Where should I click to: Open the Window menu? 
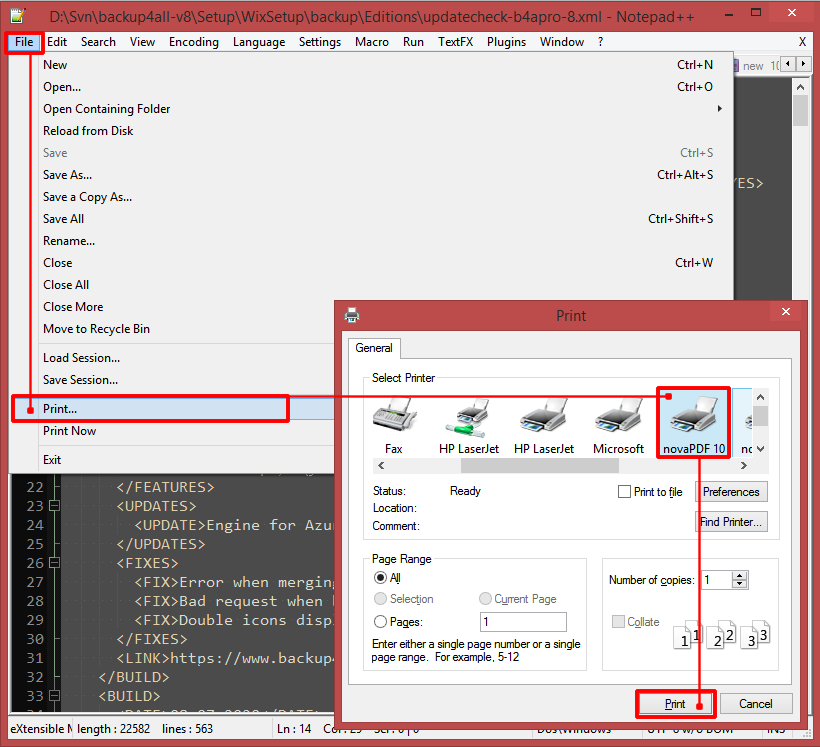pos(562,42)
